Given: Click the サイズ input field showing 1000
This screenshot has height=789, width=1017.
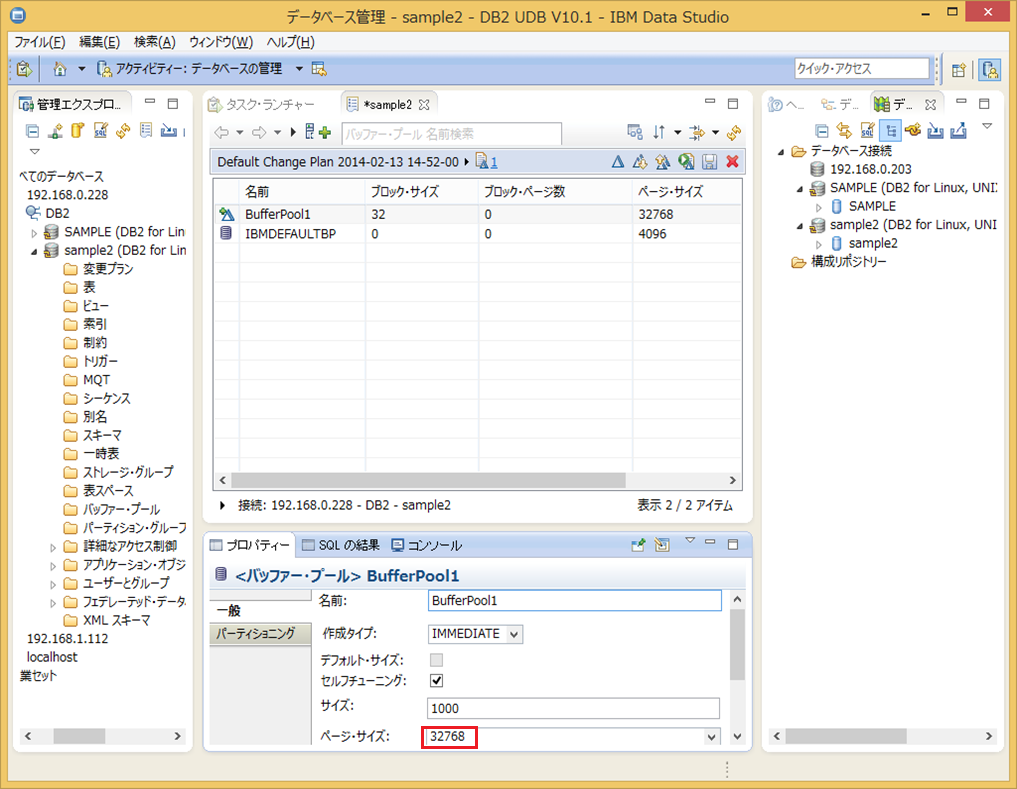Looking at the screenshot, I should click(573, 708).
